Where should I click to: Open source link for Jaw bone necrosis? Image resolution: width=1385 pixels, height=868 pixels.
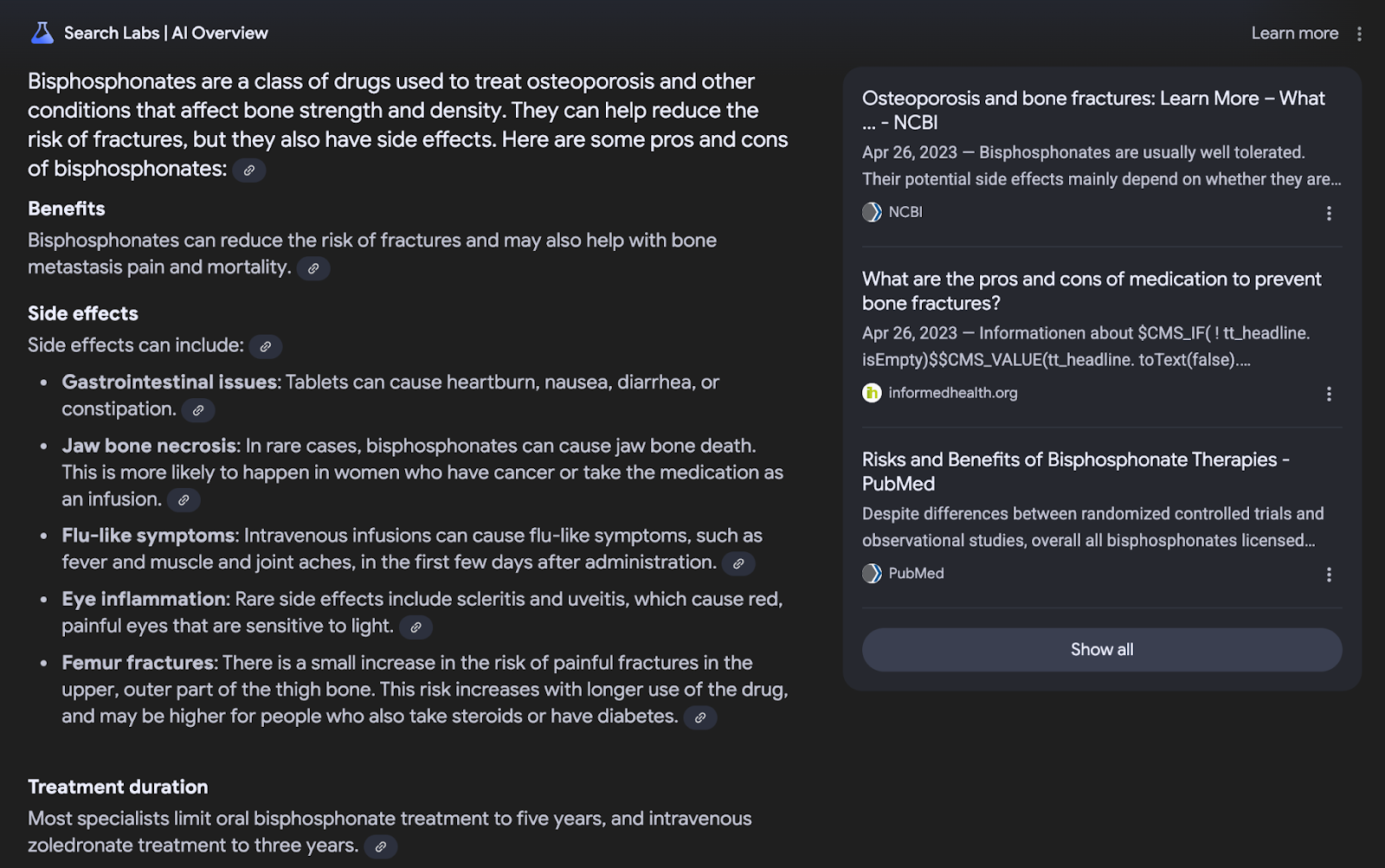click(184, 500)
